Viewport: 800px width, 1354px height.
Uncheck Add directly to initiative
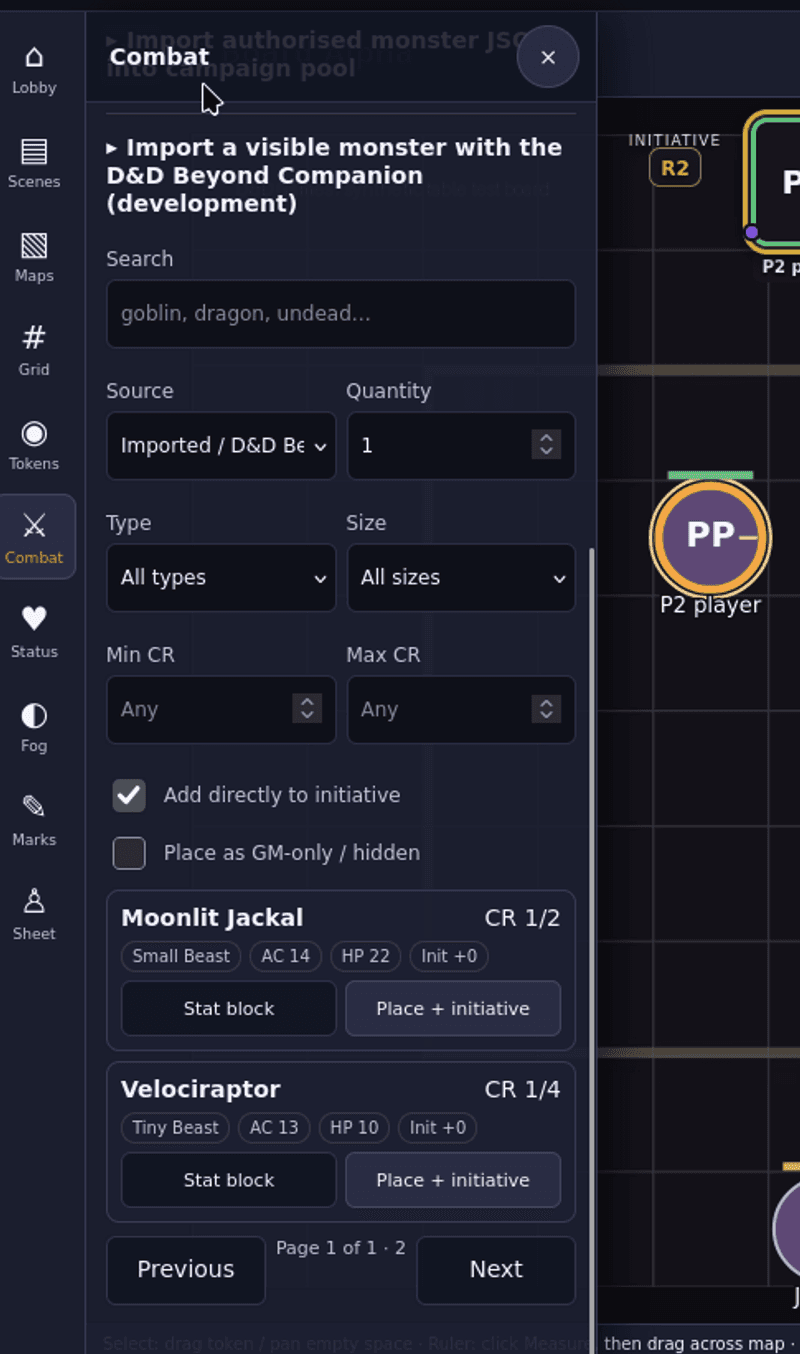point(129,796)
